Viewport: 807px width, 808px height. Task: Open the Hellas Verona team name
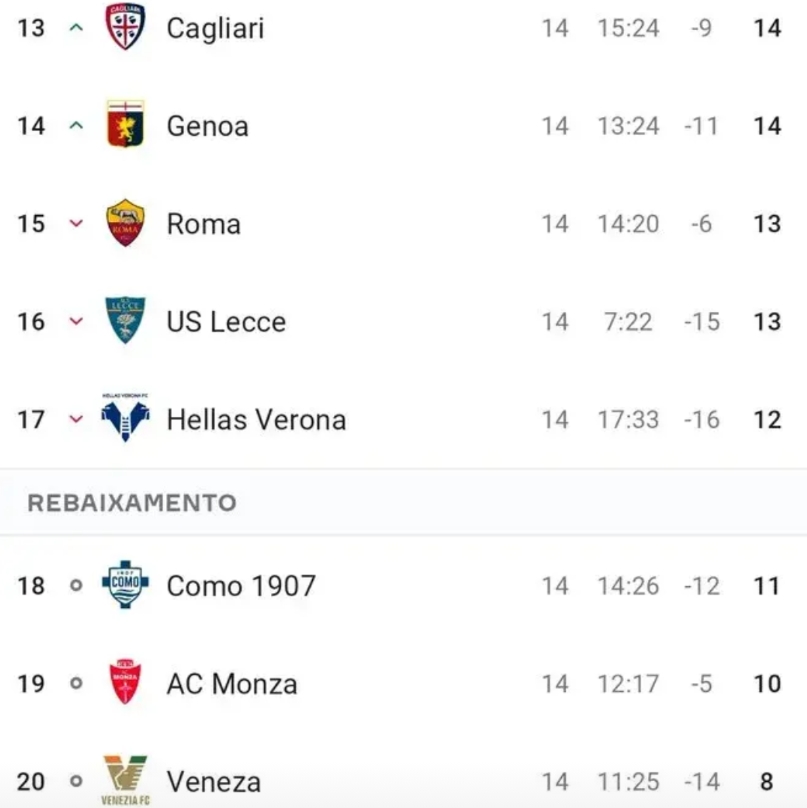click(x=256, y=419)
